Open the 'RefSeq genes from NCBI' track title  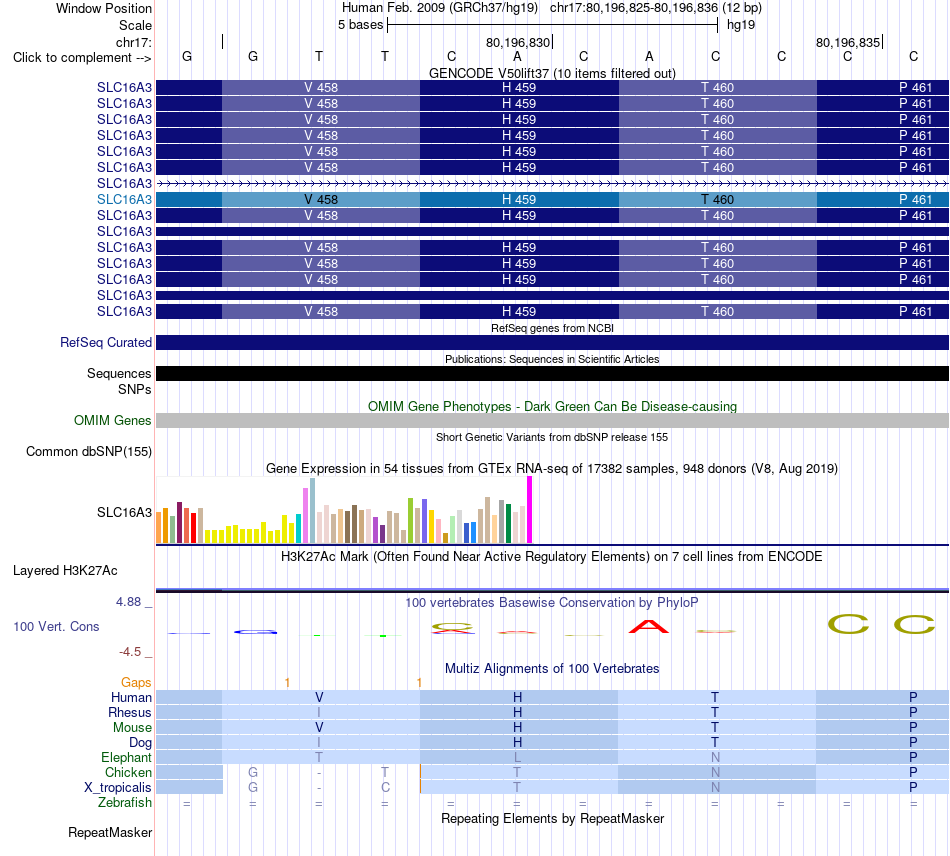552,328
